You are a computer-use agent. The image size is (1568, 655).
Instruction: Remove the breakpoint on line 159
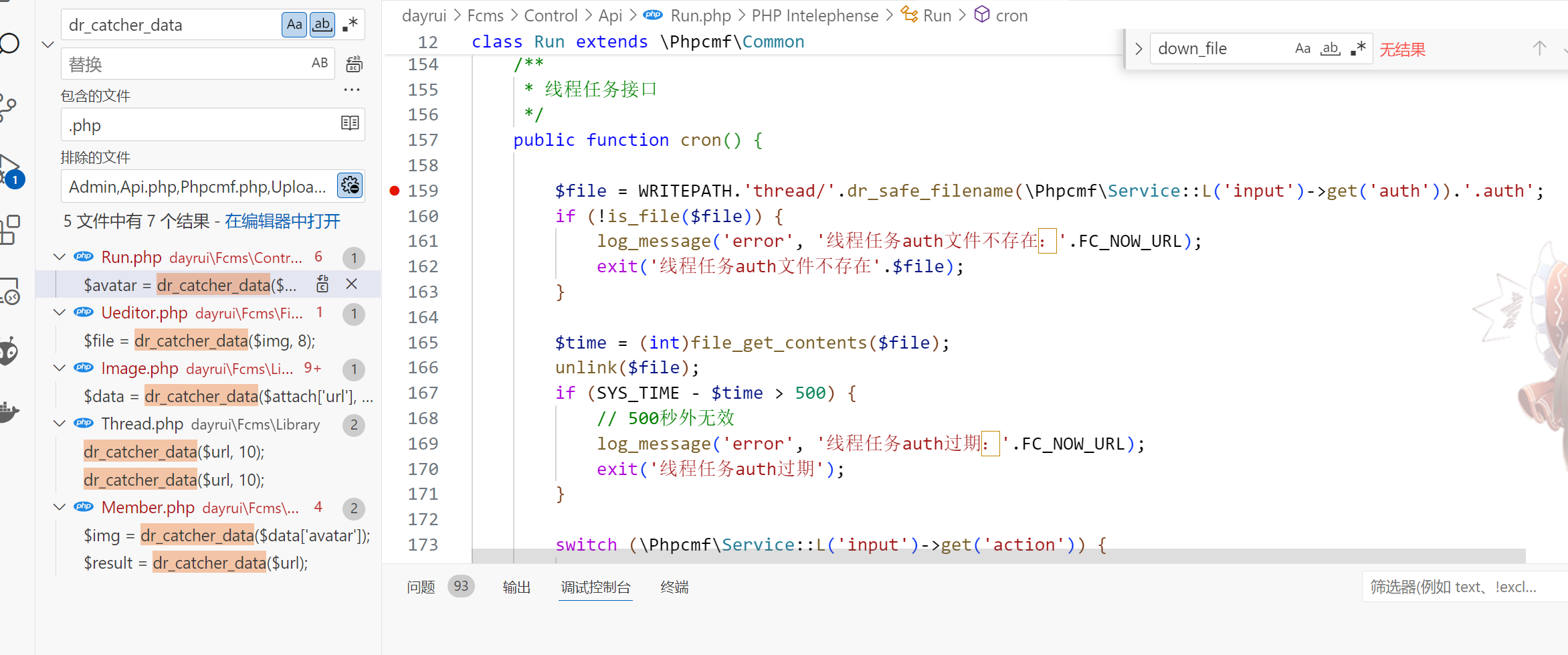click(395, 191)
